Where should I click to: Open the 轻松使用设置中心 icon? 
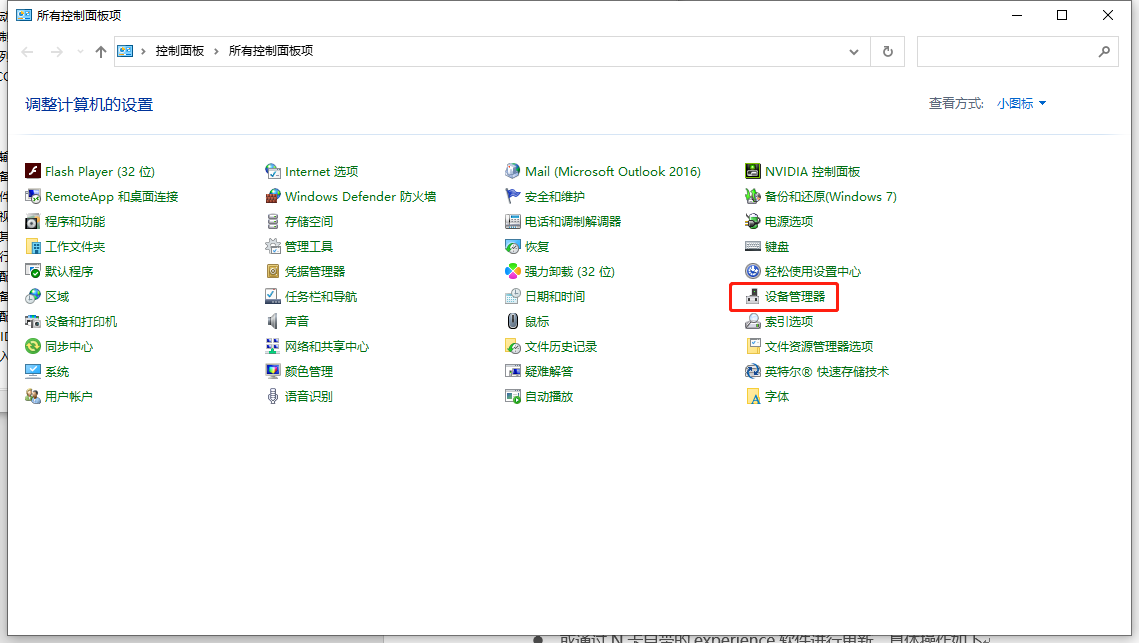tap(753, 271)
